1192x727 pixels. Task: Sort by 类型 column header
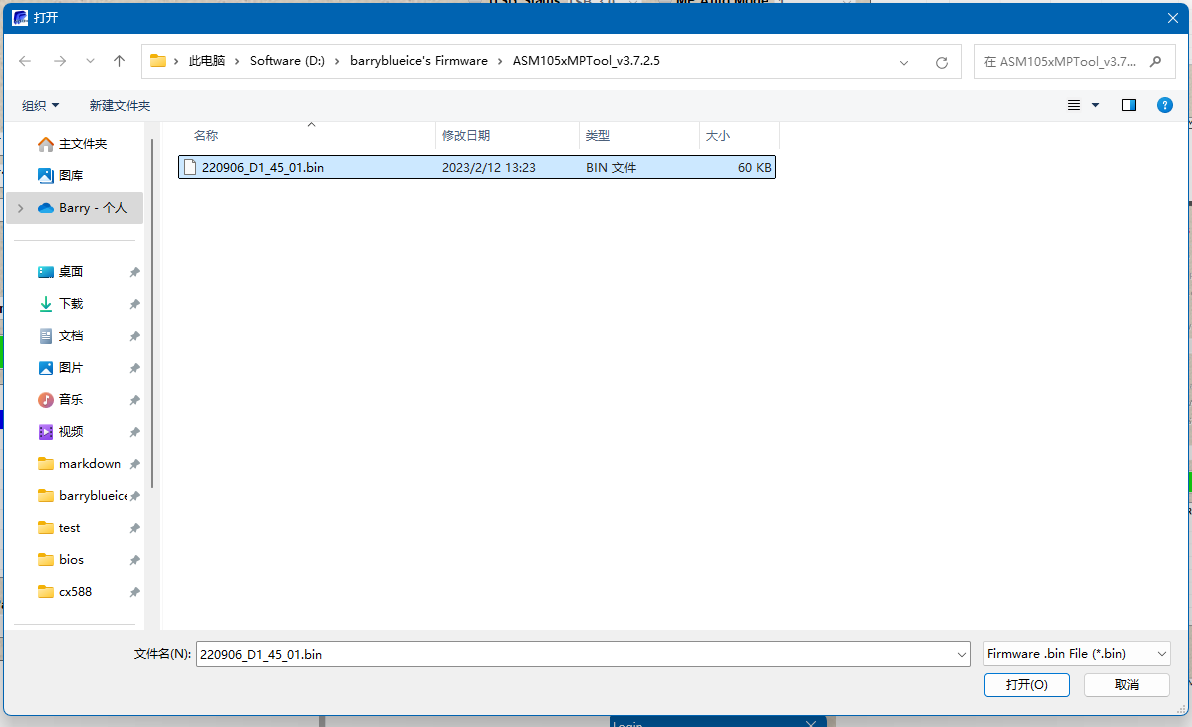(639, 135)
